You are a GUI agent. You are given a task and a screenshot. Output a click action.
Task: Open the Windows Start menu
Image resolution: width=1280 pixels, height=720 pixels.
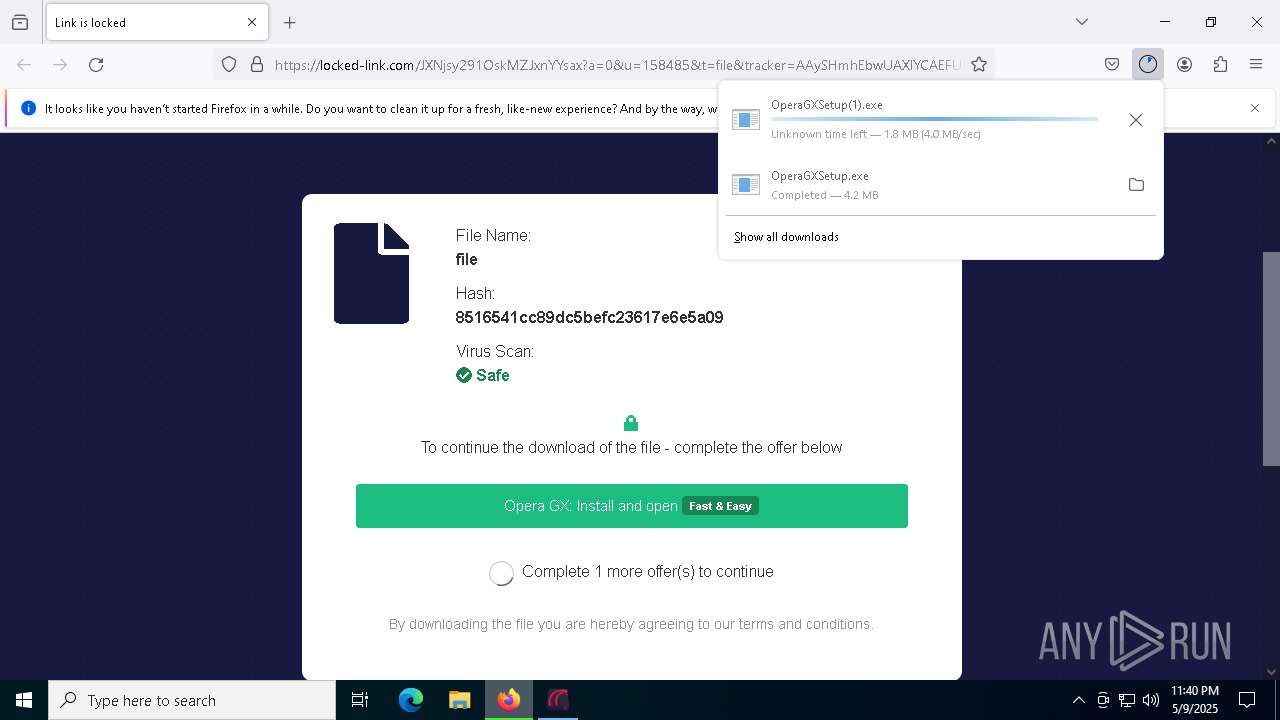pos(24,700)
